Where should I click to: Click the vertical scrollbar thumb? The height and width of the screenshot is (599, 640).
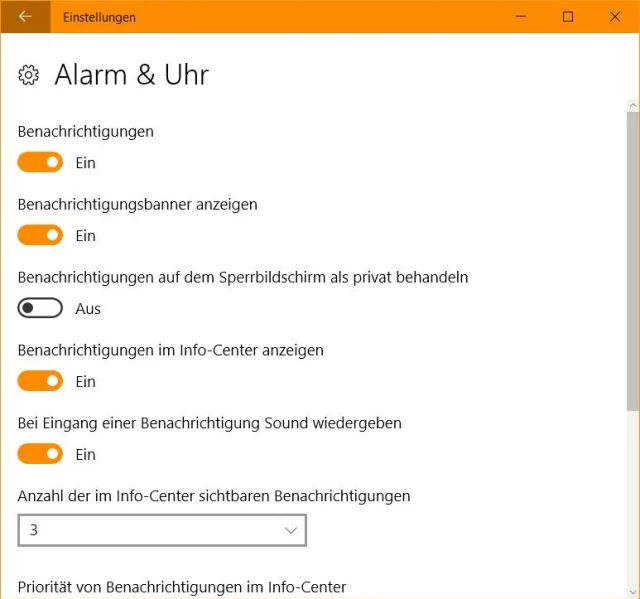coord(632,260)
